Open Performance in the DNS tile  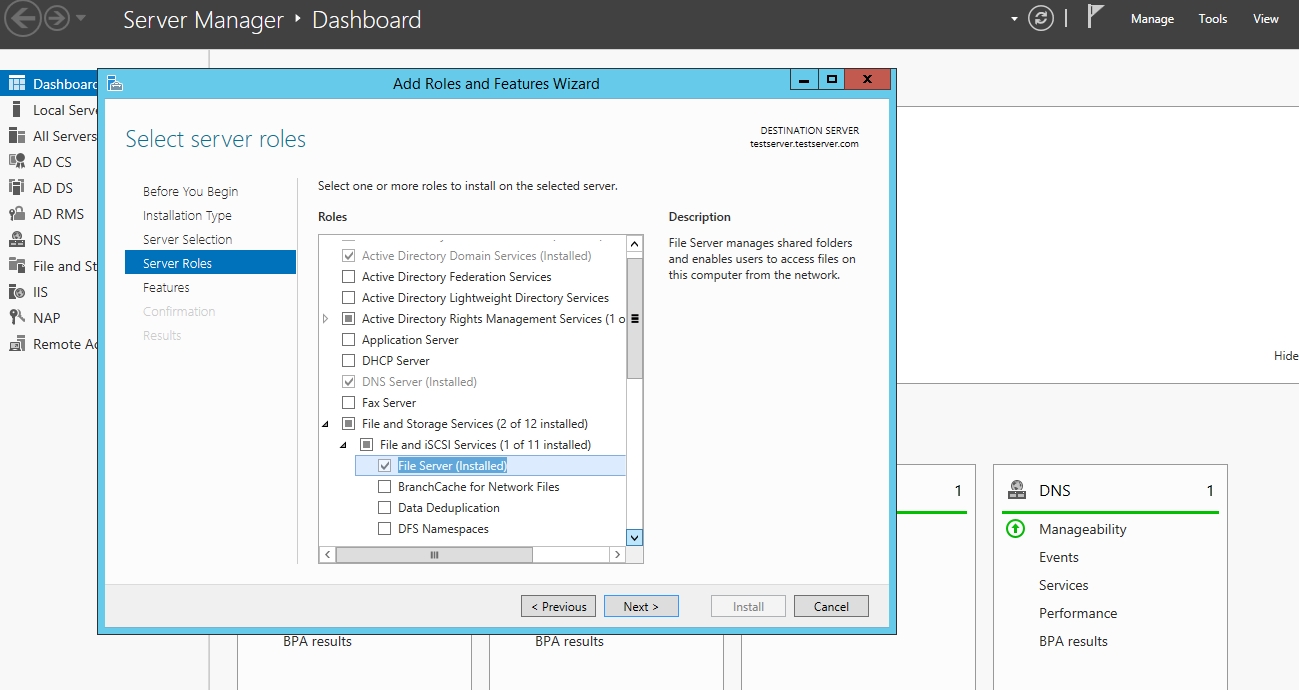1078,613
